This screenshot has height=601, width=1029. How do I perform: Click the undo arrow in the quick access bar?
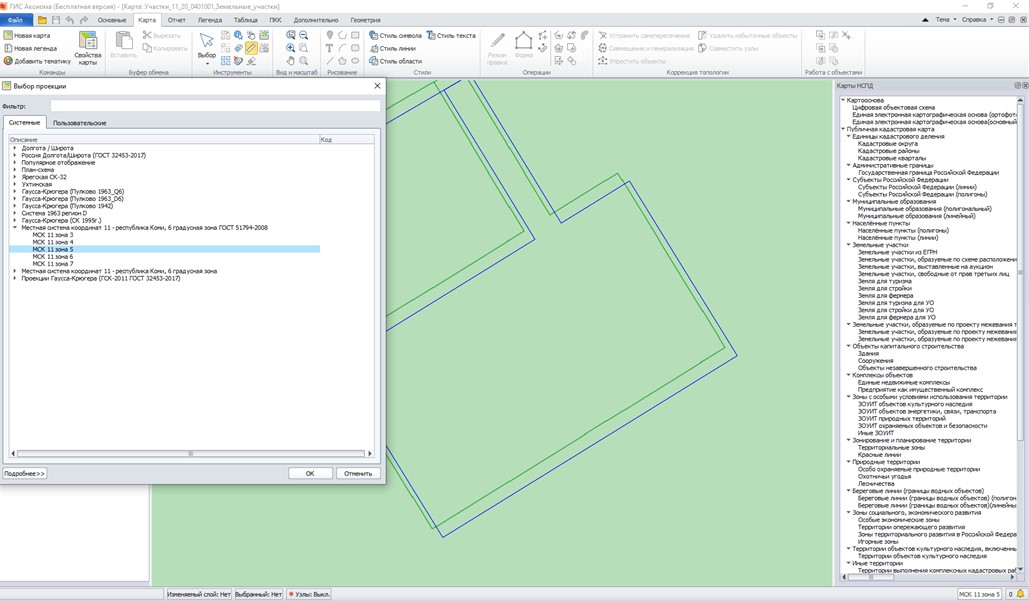pyautogui.click(x=70, y=20)
